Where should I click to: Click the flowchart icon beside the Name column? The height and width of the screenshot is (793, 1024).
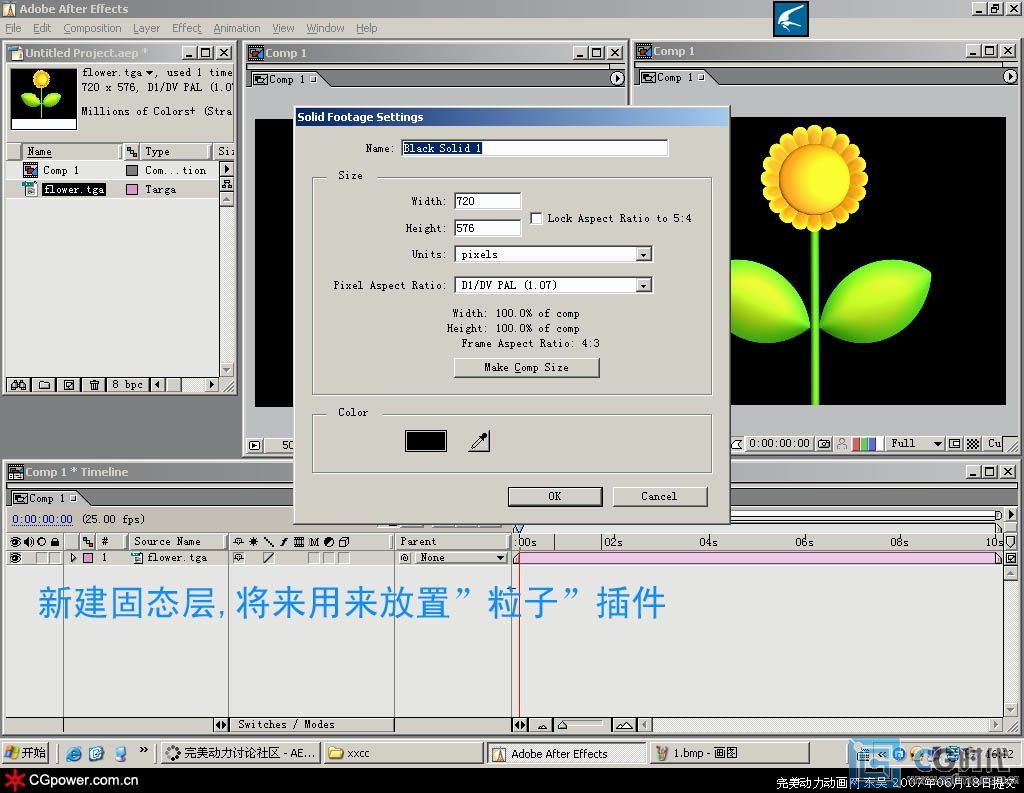(131, 152)
